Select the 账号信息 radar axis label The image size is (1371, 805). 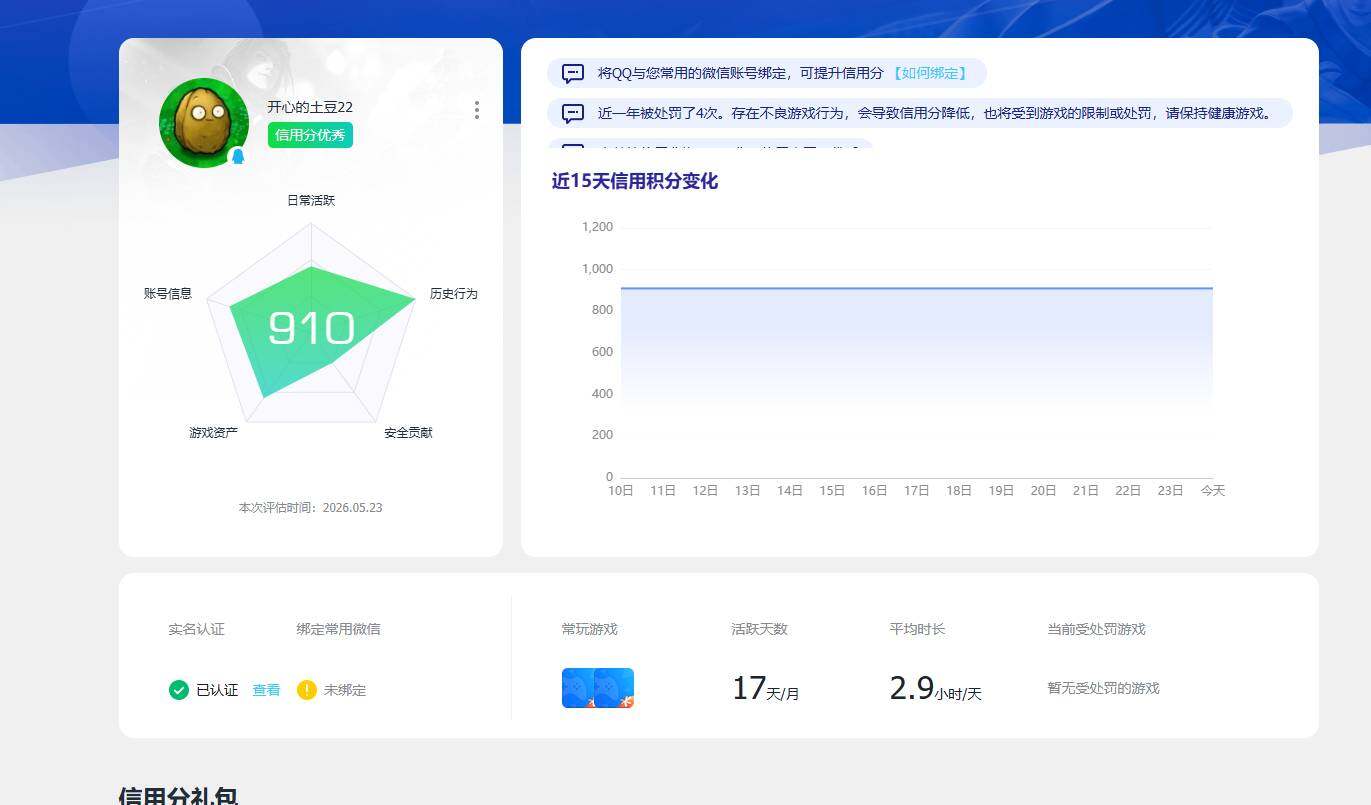(x=168, y=294)
